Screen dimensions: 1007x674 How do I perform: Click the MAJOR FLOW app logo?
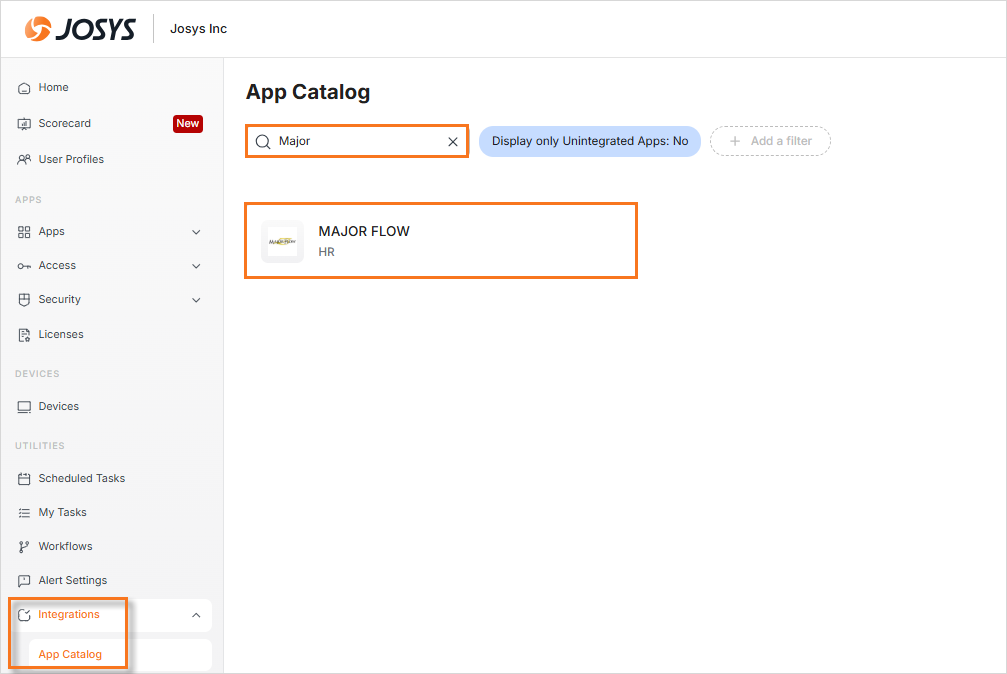coord(282,242)
